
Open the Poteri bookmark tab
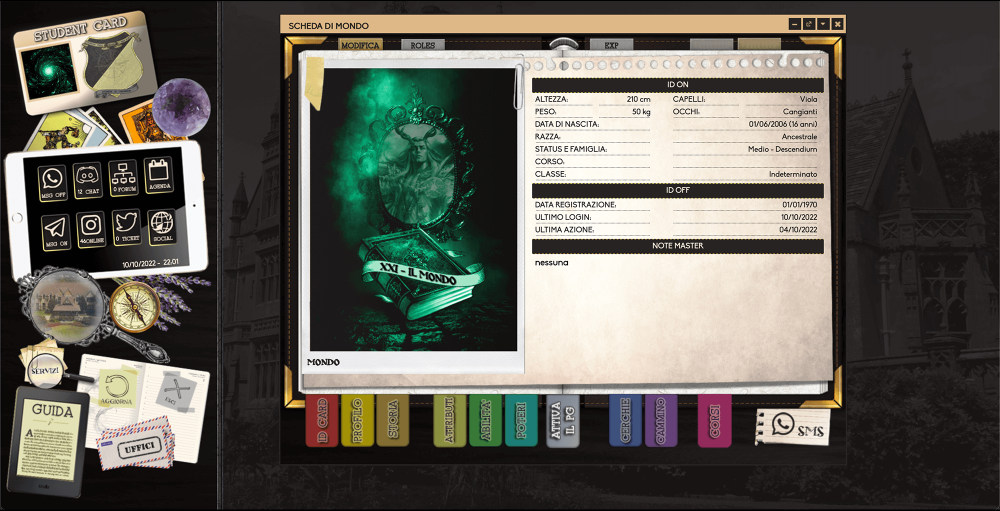[521, 420]
